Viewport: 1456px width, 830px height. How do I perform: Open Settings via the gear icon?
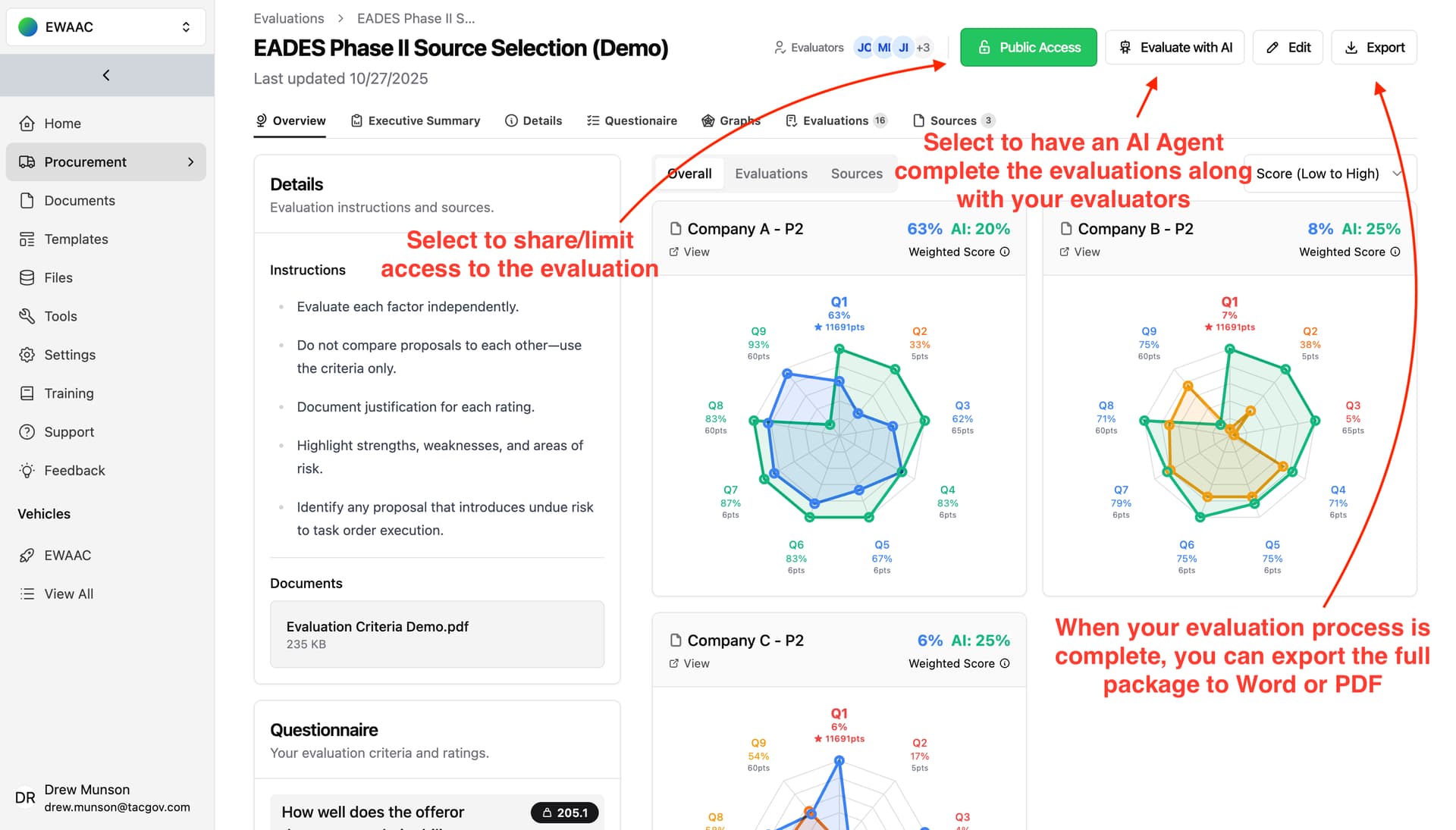(27, 355)
